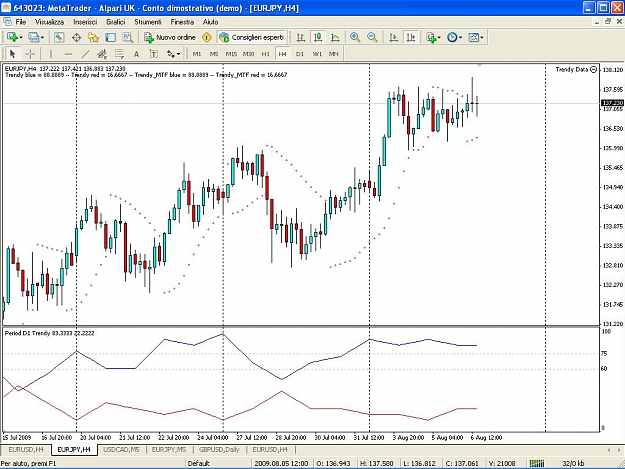The width and height of the screenshot is (625, 469).
Task: Switch to the EURJPY,M5 chart tab
Action: click(x=169, y=449)
